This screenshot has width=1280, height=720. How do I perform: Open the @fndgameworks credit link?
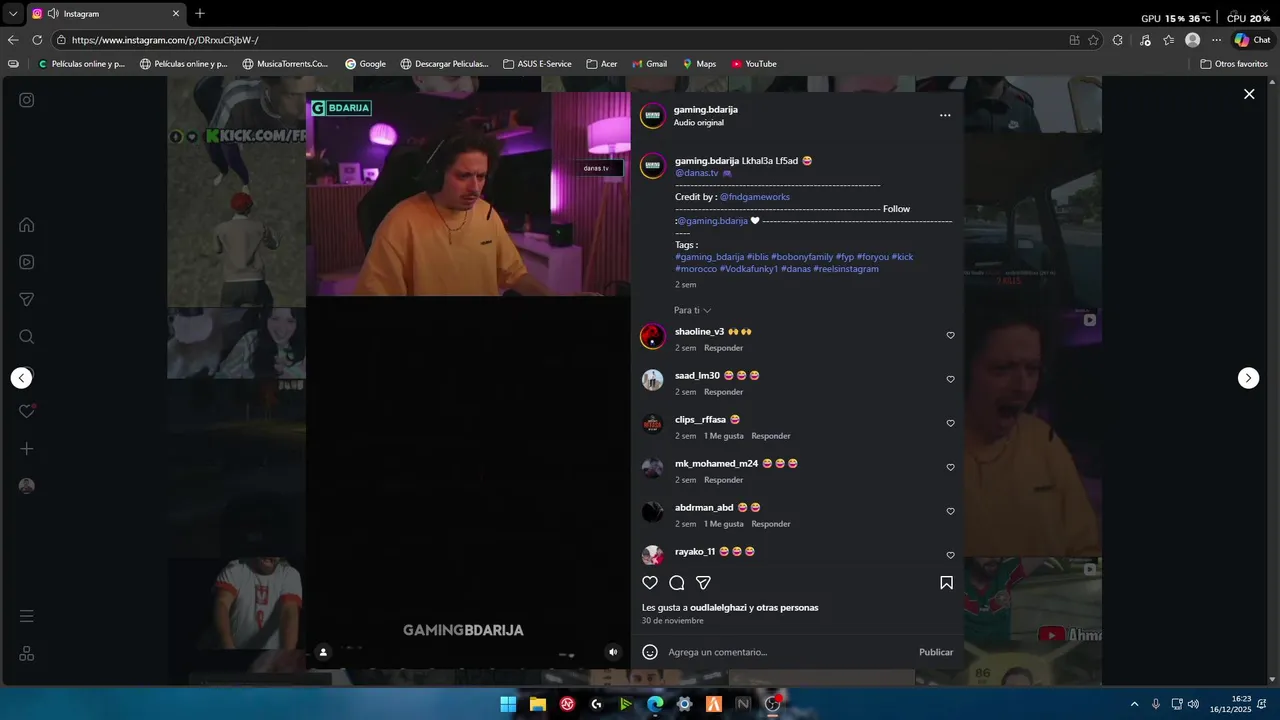click(755, 197)
